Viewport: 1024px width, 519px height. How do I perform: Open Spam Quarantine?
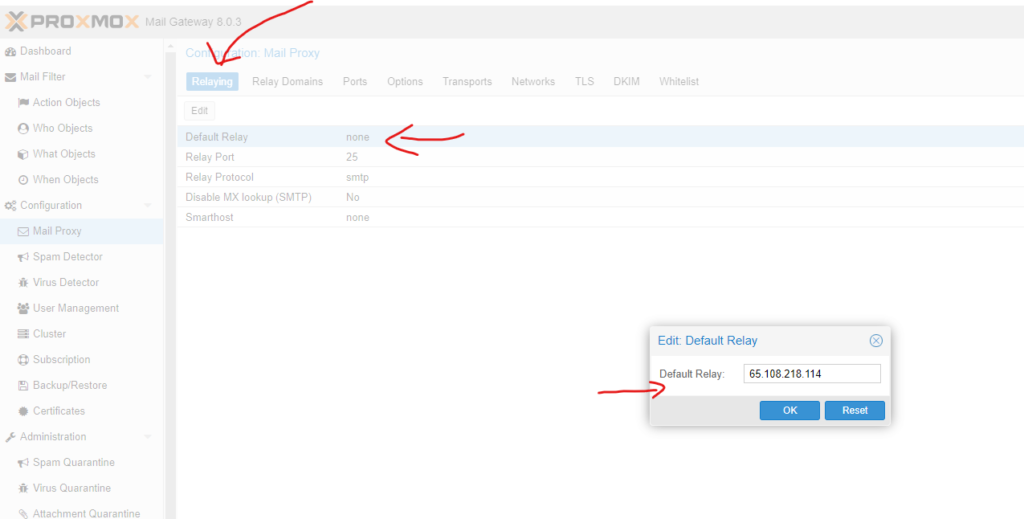74,462
